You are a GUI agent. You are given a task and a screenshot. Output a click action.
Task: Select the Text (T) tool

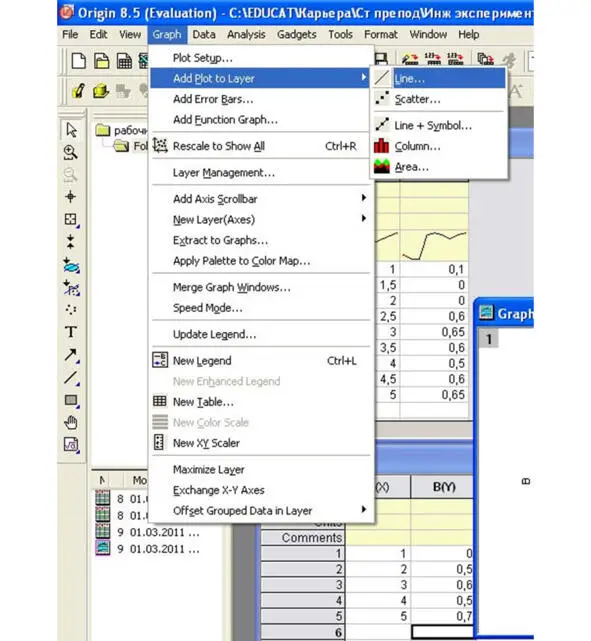coord(71,332)
